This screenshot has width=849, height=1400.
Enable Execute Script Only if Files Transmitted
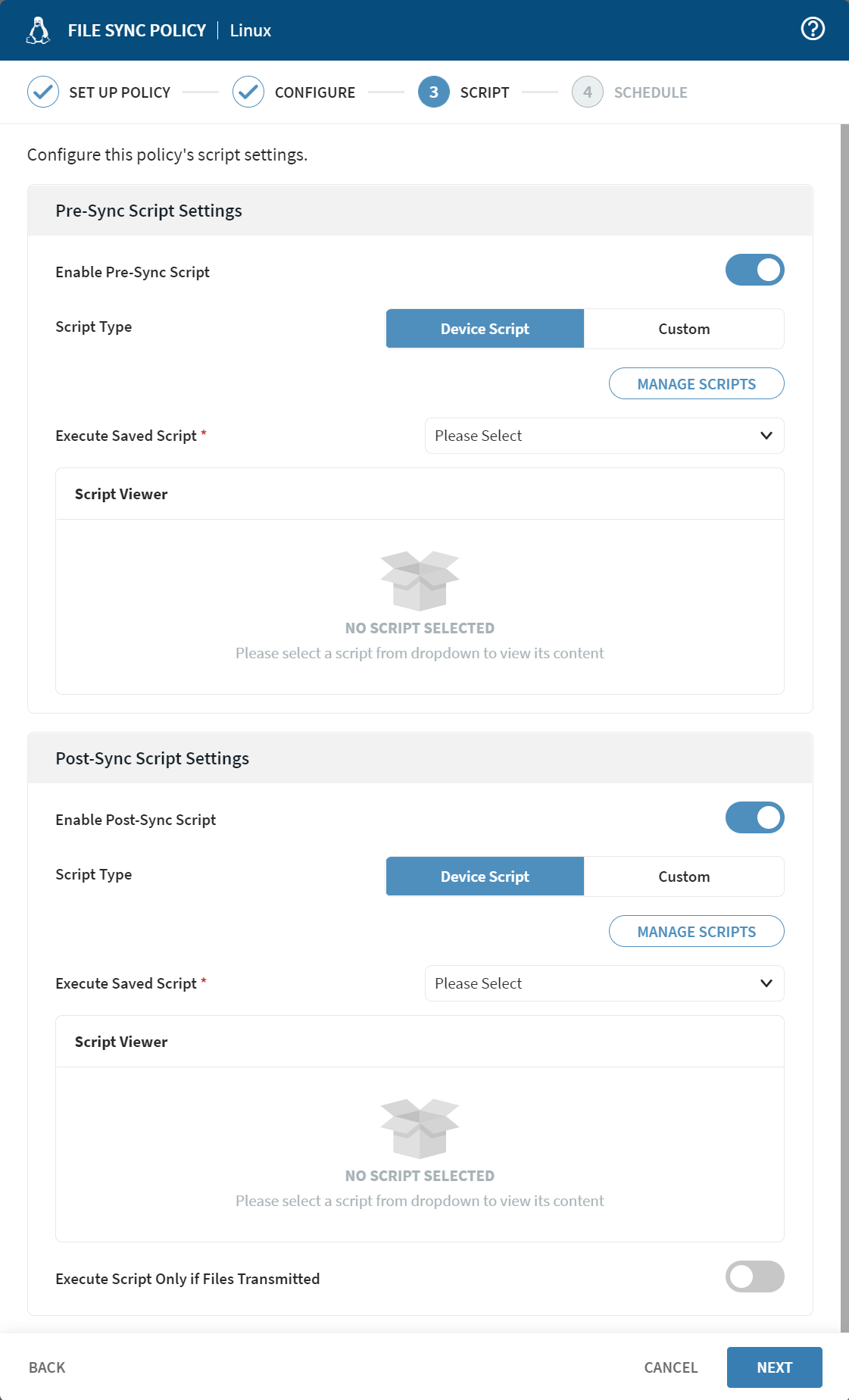[755, 1277]
